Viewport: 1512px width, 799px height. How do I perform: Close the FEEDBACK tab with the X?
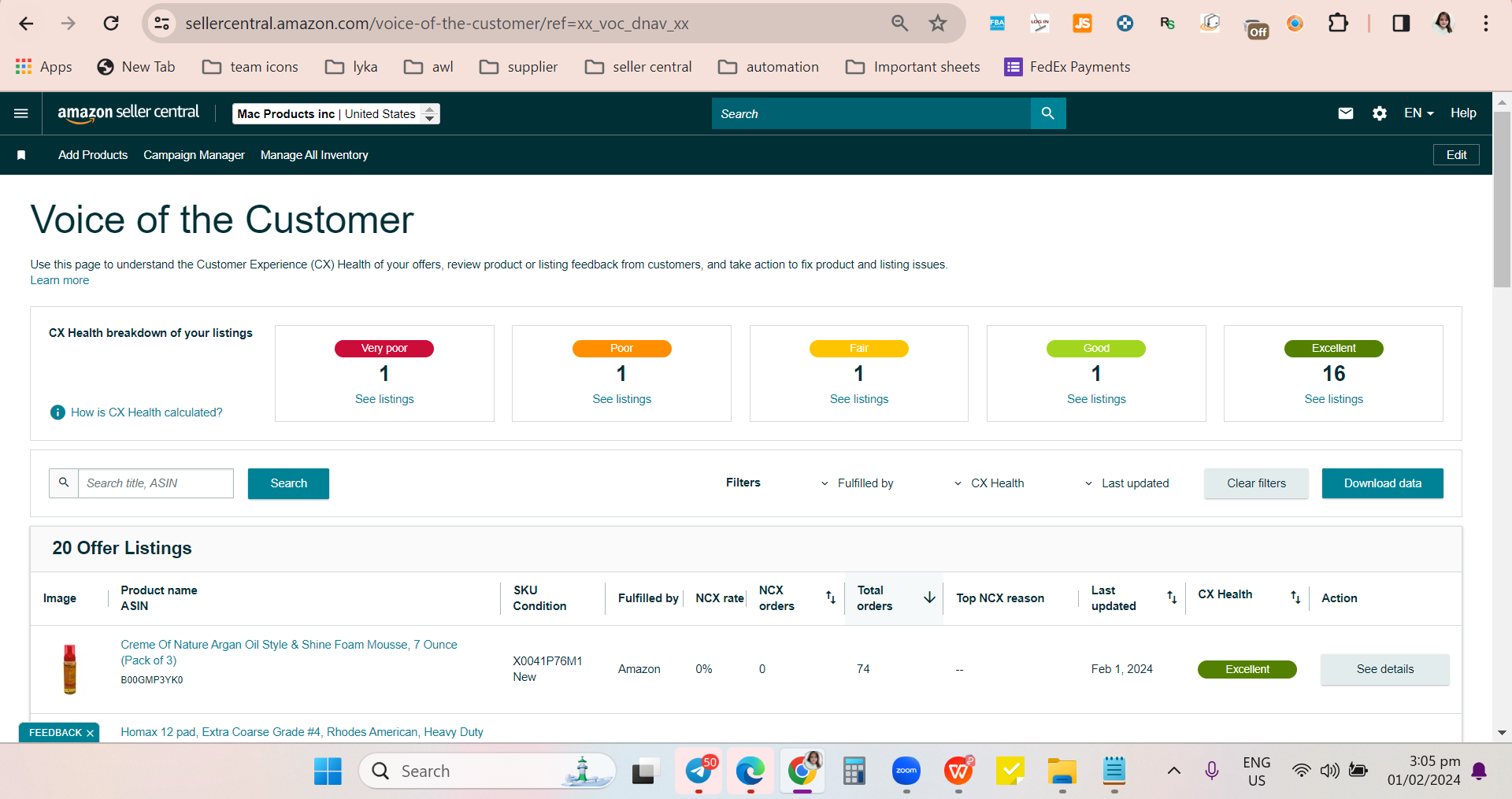click(90, 733)
